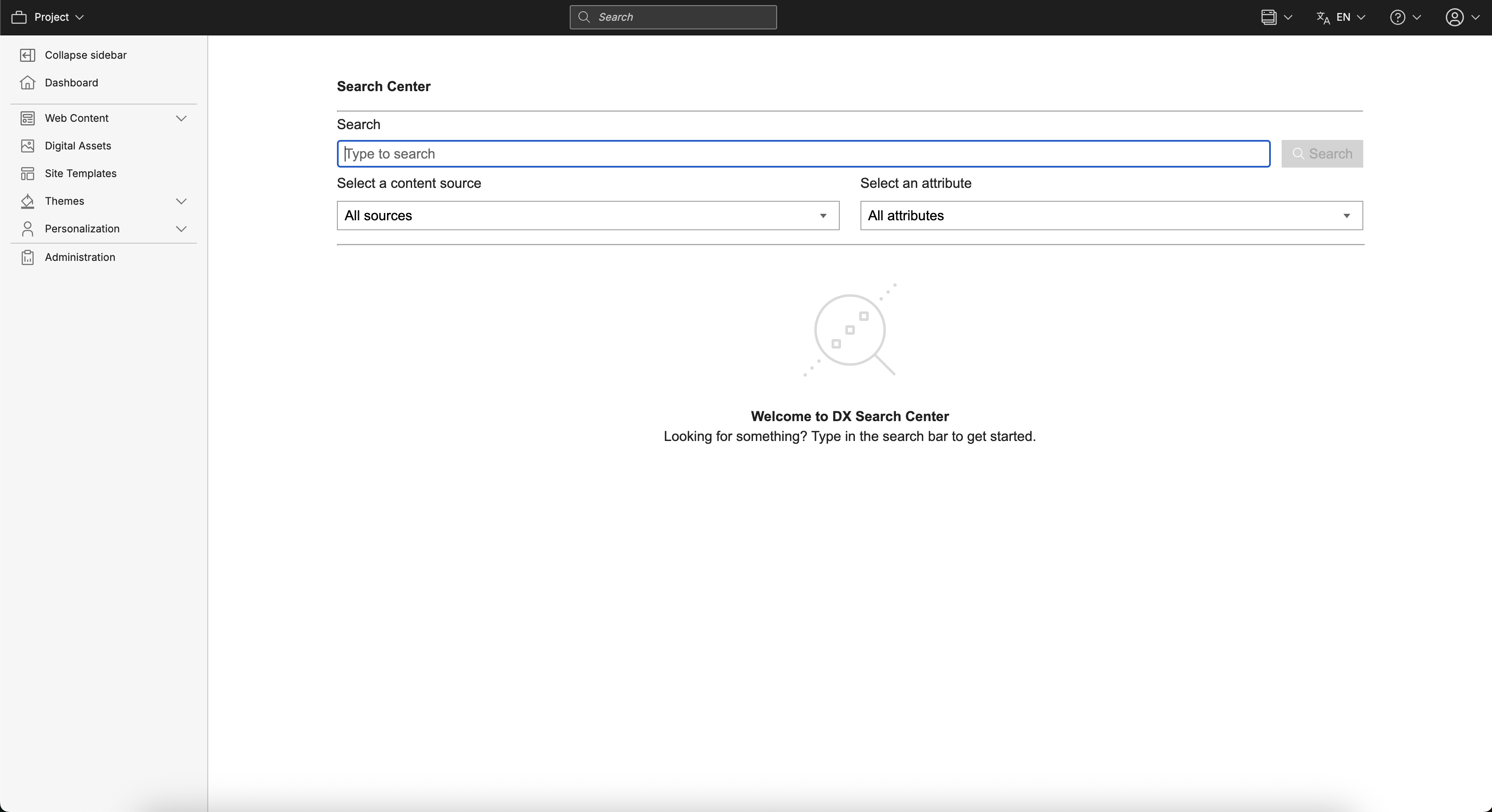Click the Web Content sidebar icon
The image size is (1492, 812).
(x=27, y=118)
